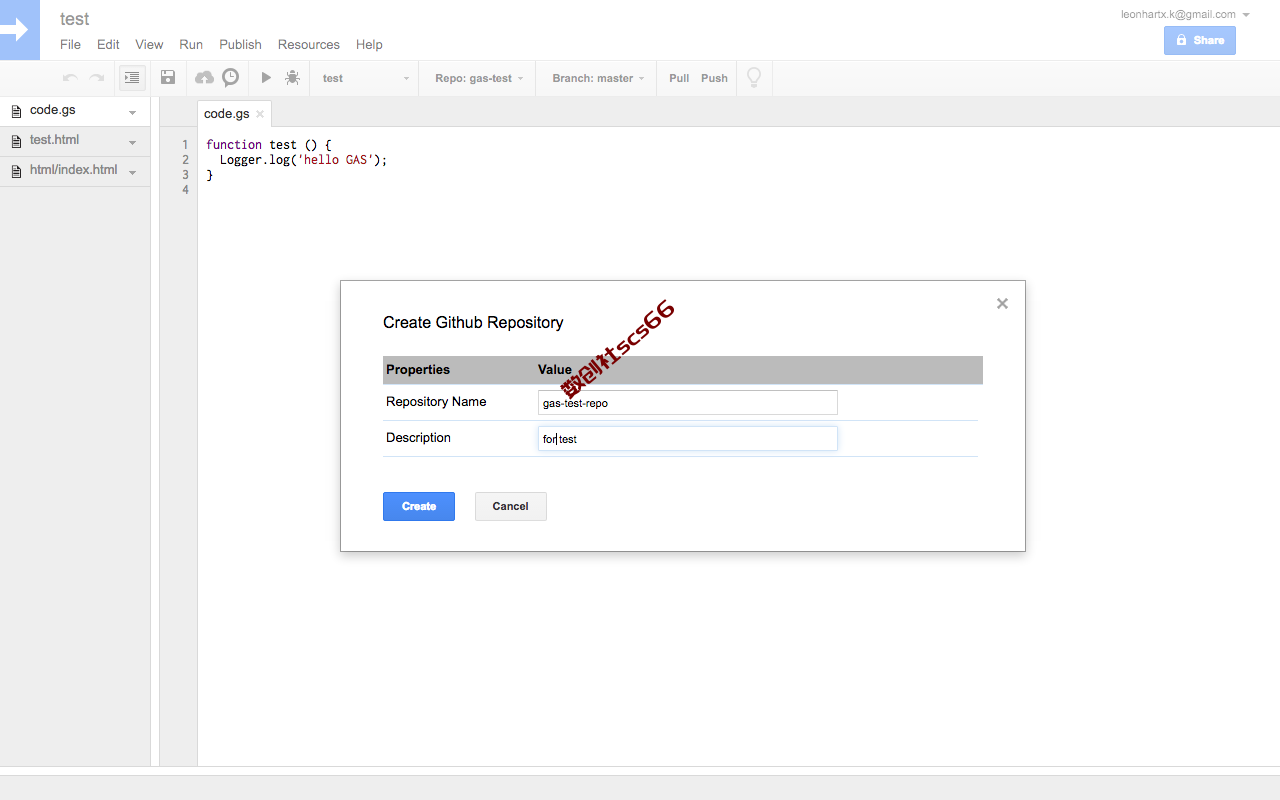The image size is (1280, 800).
Task: Open the View menu
Action: pyautogui.click(x=149, y=44)
